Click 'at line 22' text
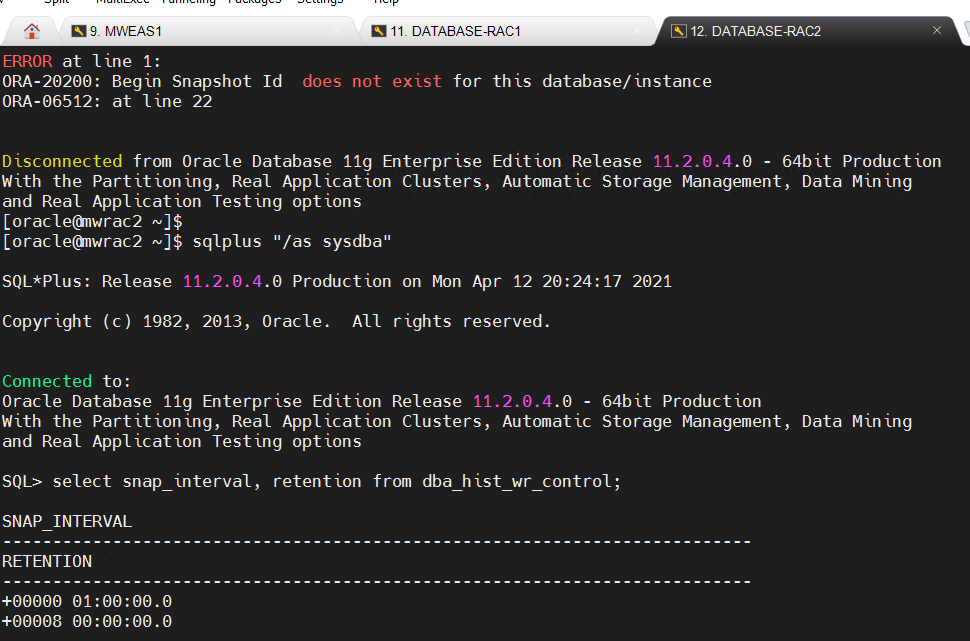The image size is (970, 641). (162, 101)
